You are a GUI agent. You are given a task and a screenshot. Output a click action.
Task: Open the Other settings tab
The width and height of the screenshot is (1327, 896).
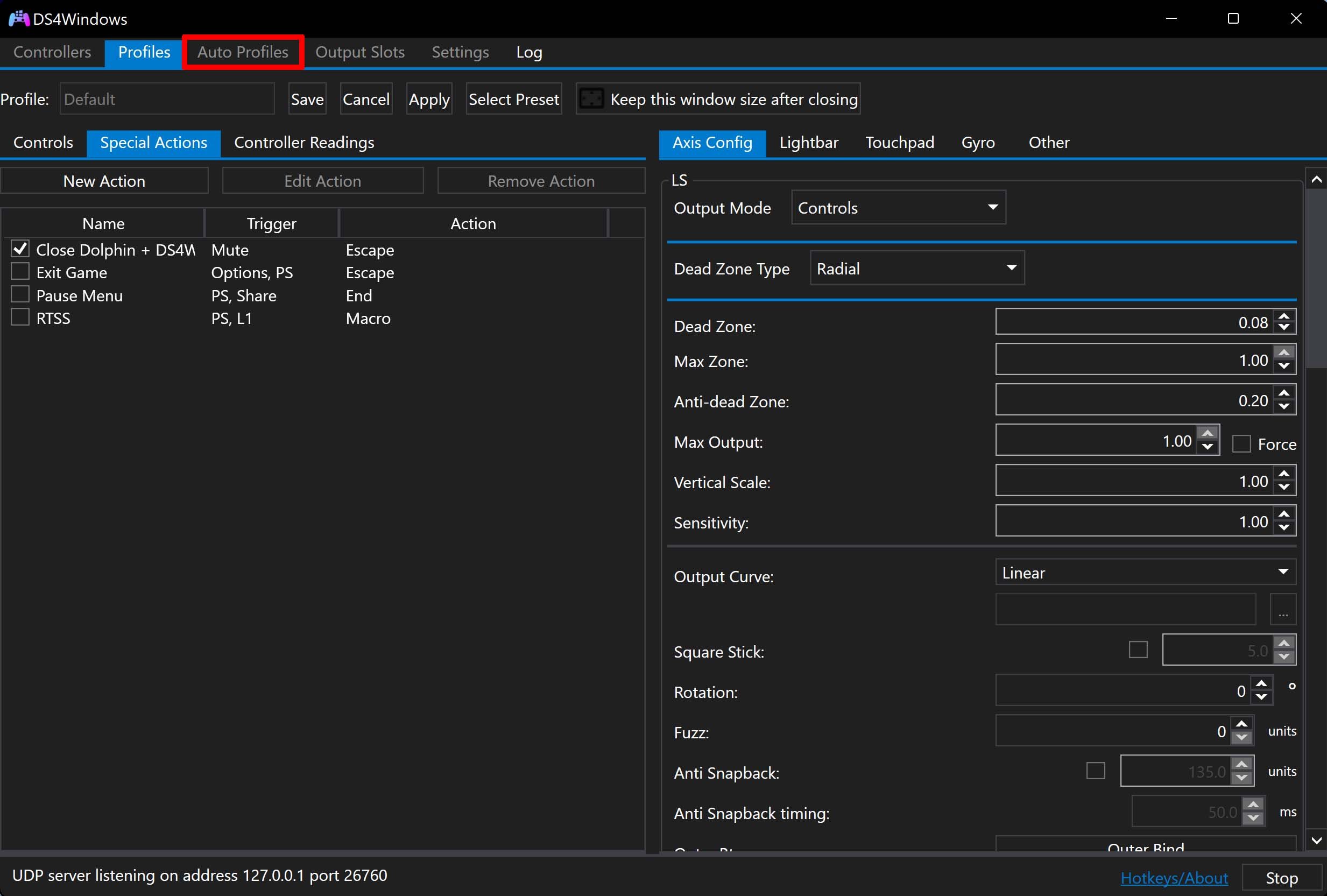[1048, 143]
